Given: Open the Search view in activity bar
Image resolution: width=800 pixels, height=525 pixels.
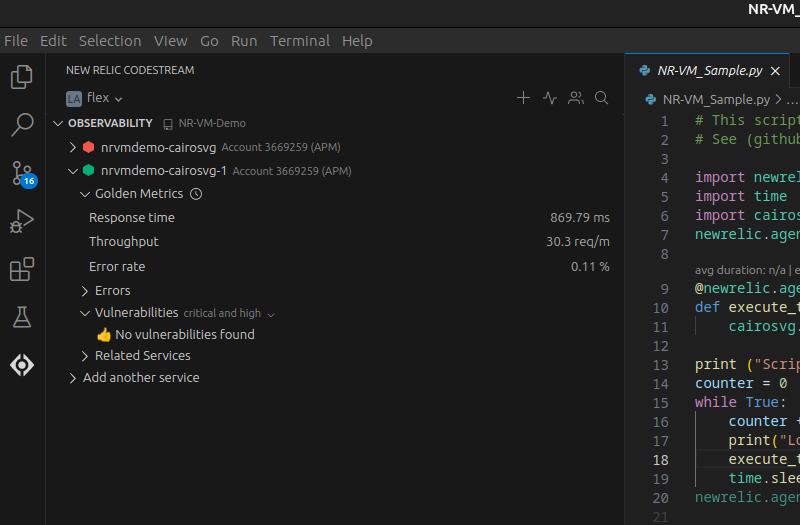Looking at the screenshot, I should tap(22, 124).
